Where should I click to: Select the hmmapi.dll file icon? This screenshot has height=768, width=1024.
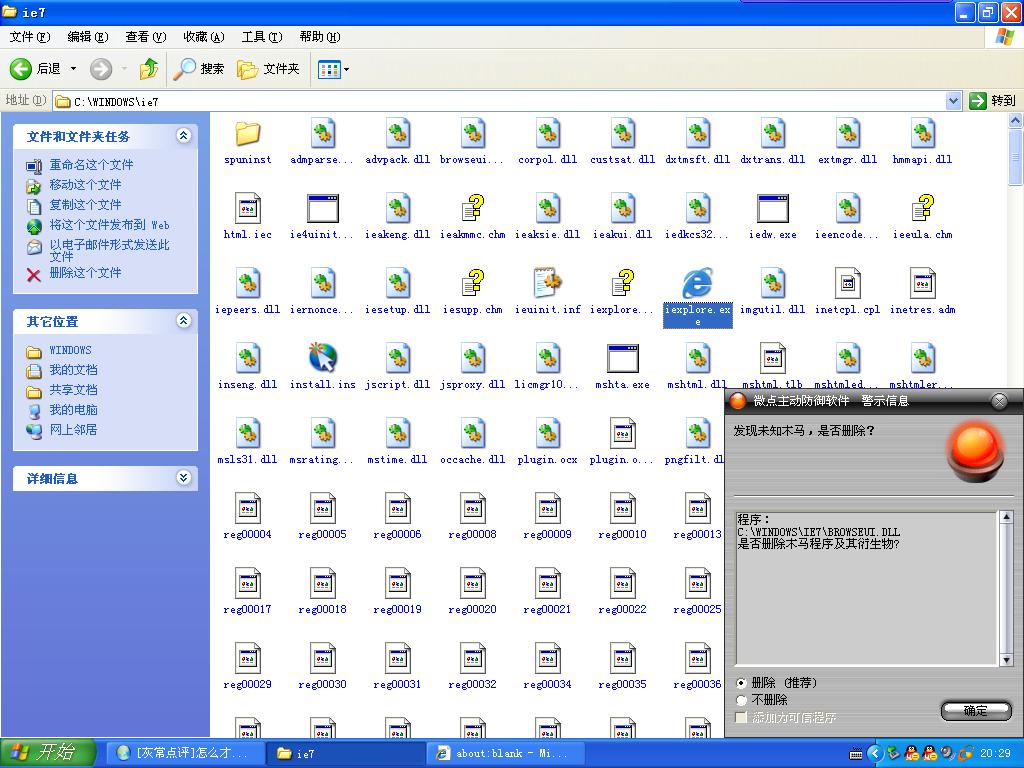[x=923, y=134]
